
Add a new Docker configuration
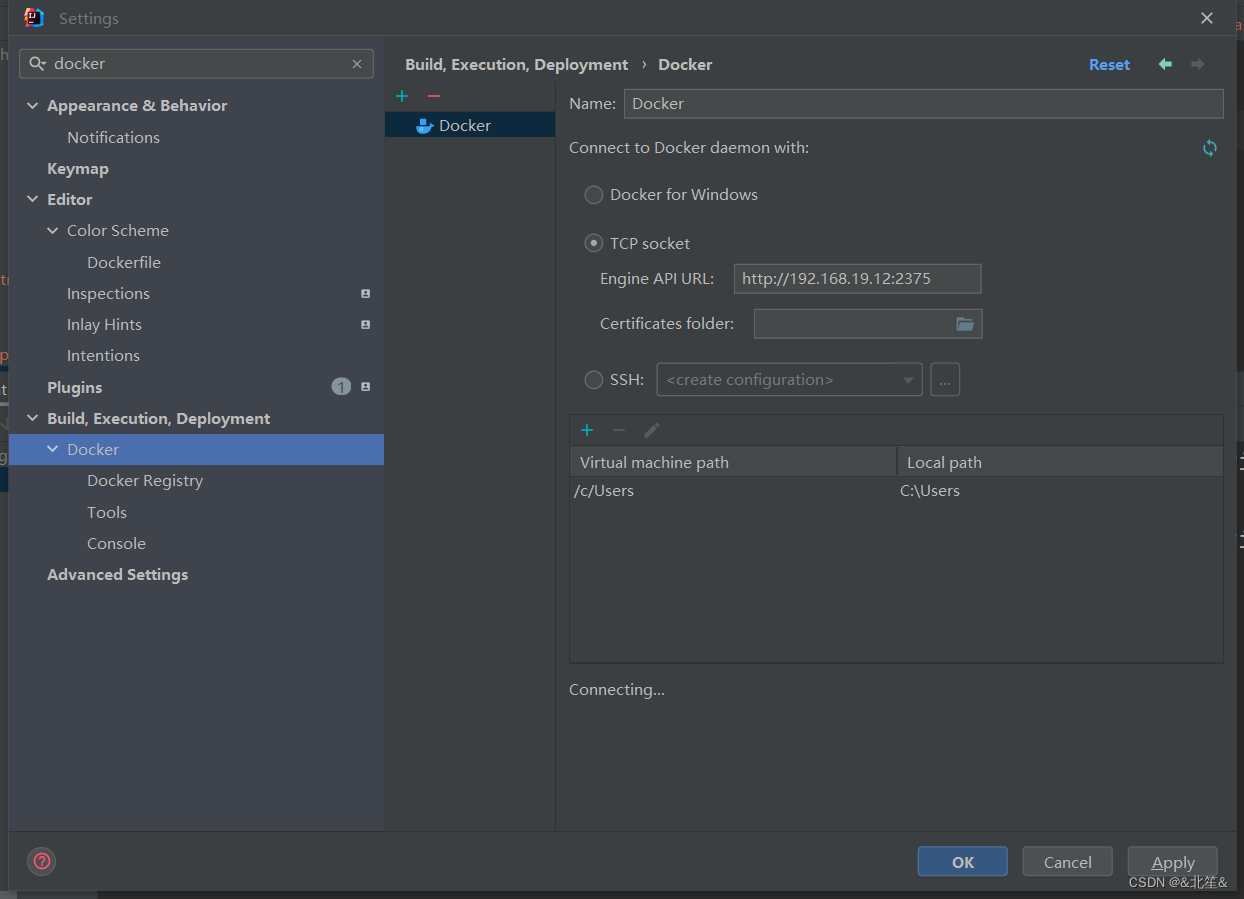click(x=401, y=96)
